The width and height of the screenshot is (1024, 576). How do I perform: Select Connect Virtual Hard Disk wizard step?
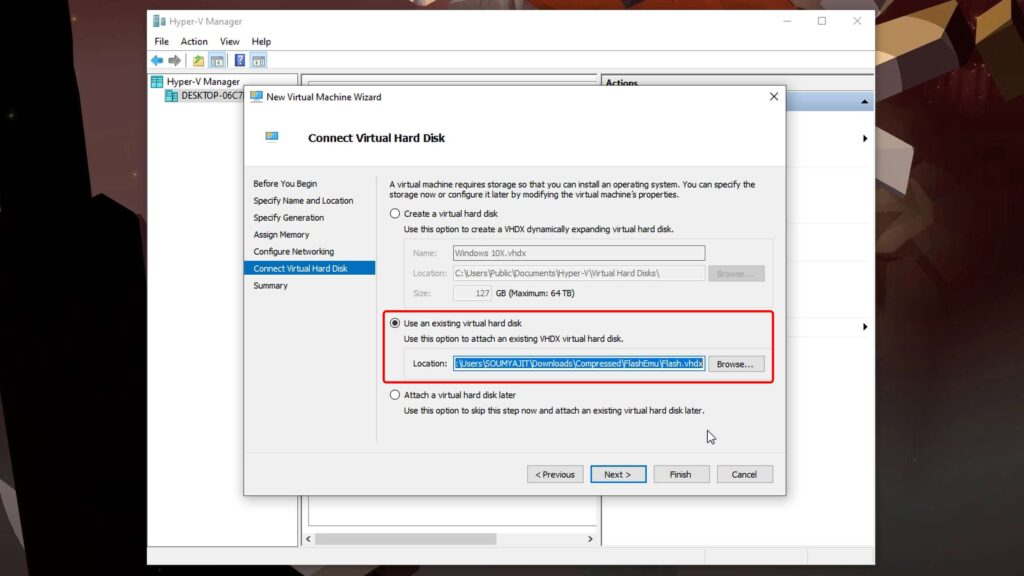point(310,268)
